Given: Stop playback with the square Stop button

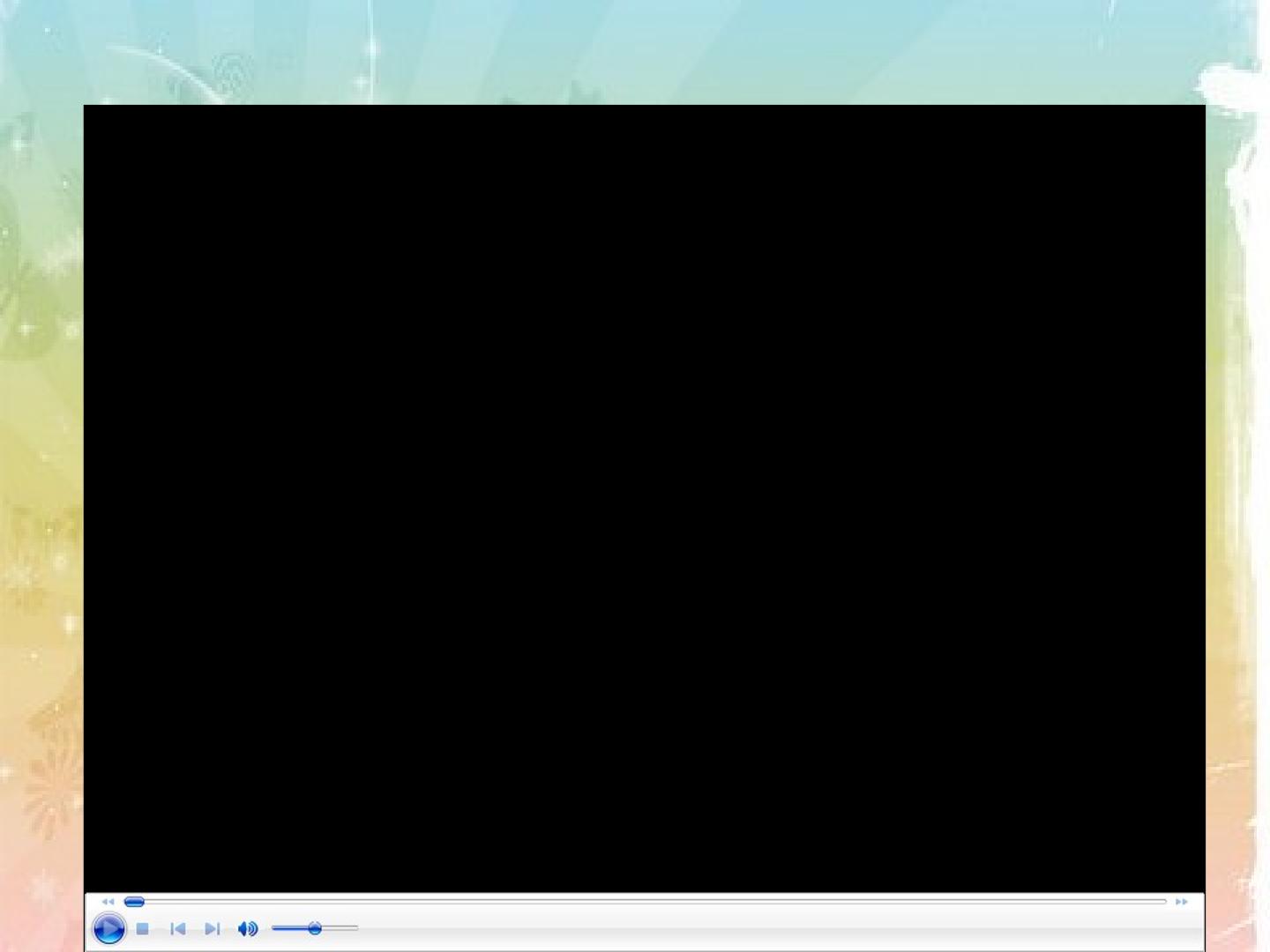Looking at the screenshot, I should (x=143, y=928).
